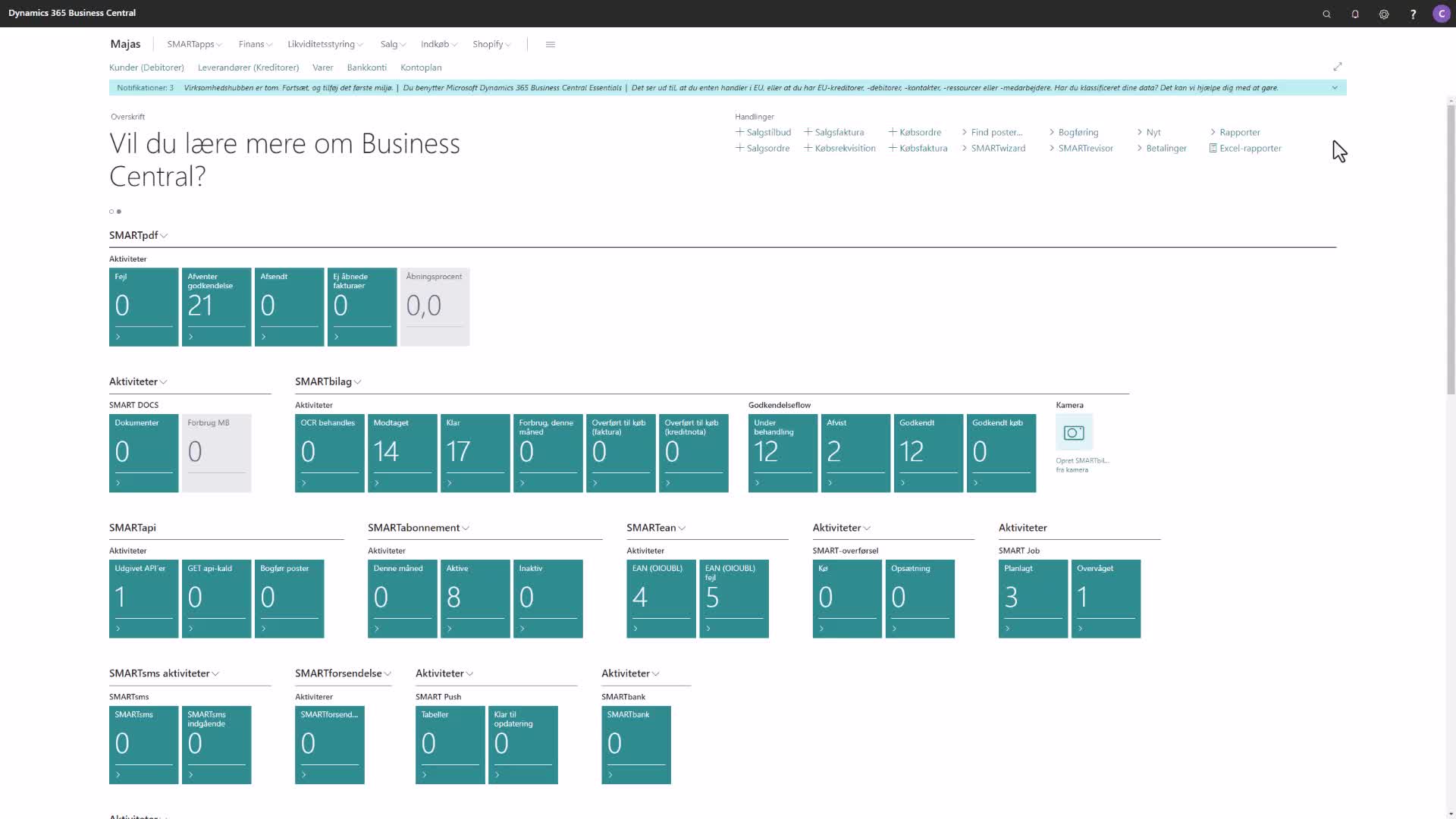Image resolution: width=1456 pixels, height=819 pixels.
Task: Open Bogføring action menu
Action: 1074,132
